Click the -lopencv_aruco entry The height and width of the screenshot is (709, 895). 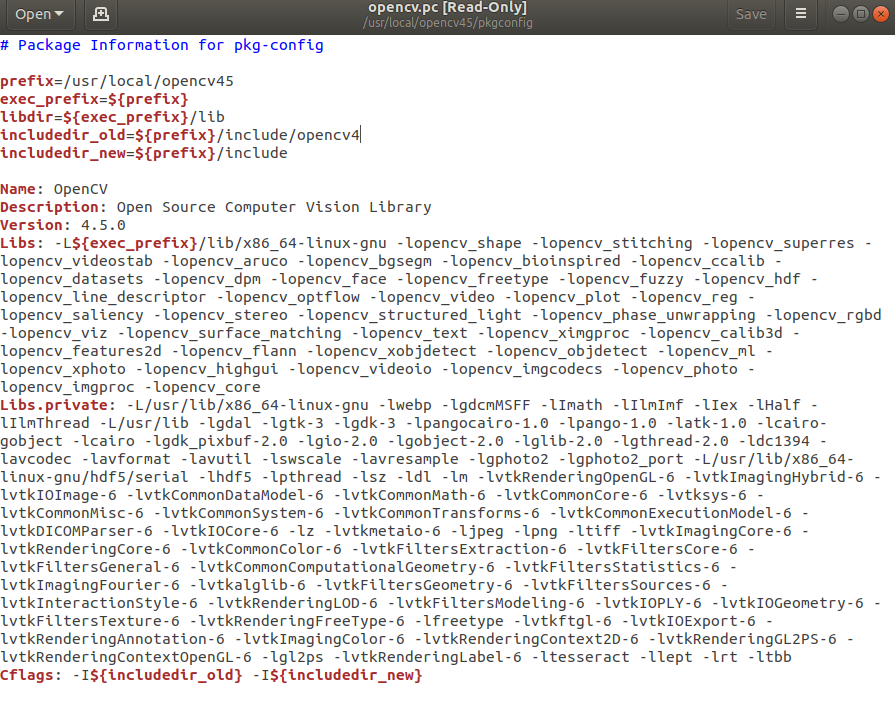tap(225, 261)
